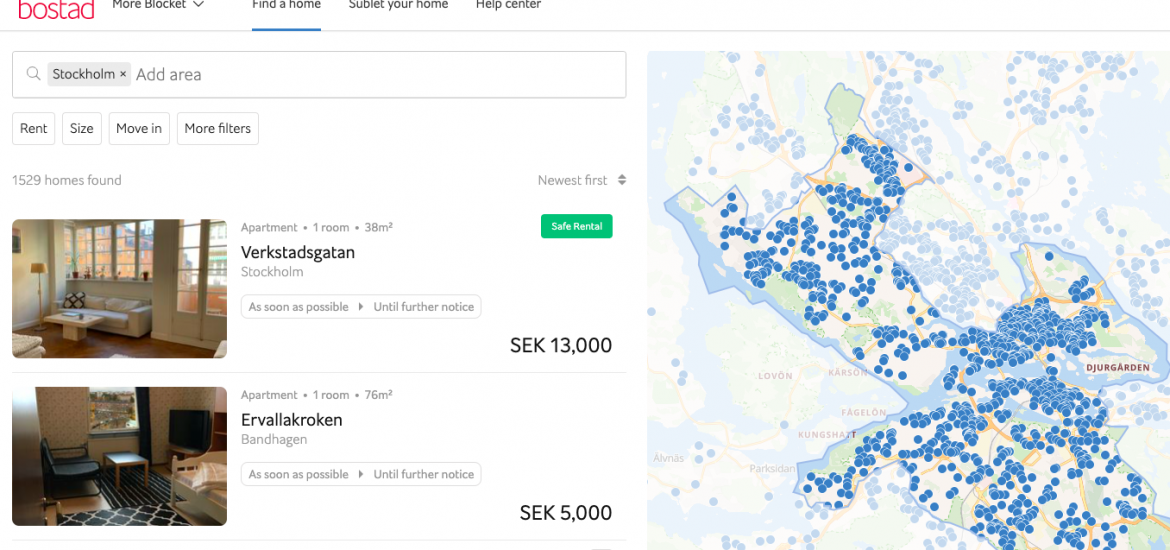Remove the Stockholm area tag
1170x550 pixels.
coord(123,74)
